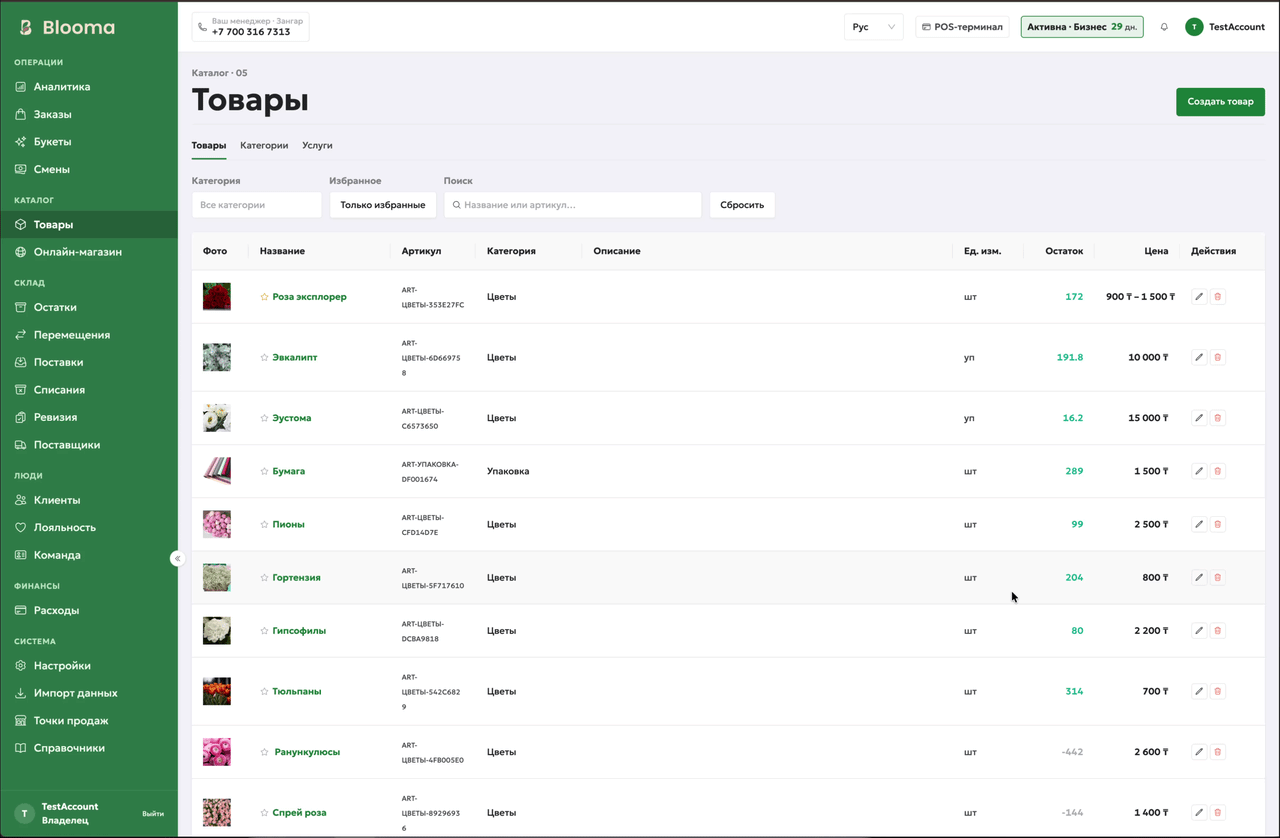
Task: Click the edit pencil for Роза эксплорер
Action: (1199, 297)
